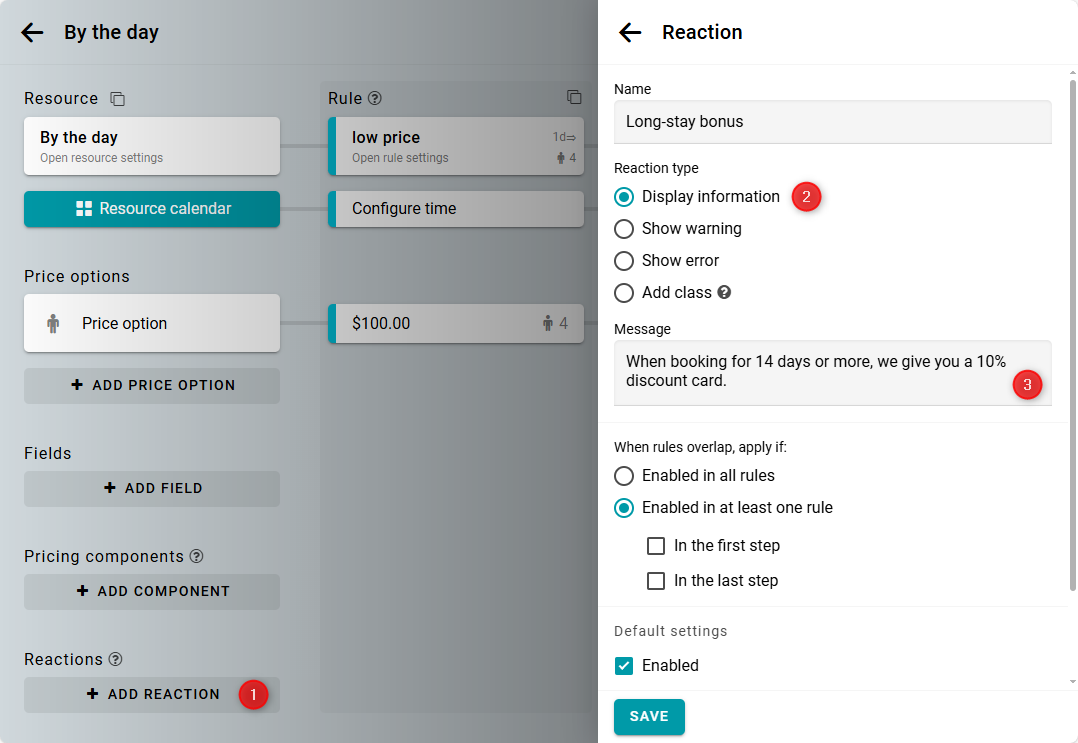Select the Show warning radio option

624,229
